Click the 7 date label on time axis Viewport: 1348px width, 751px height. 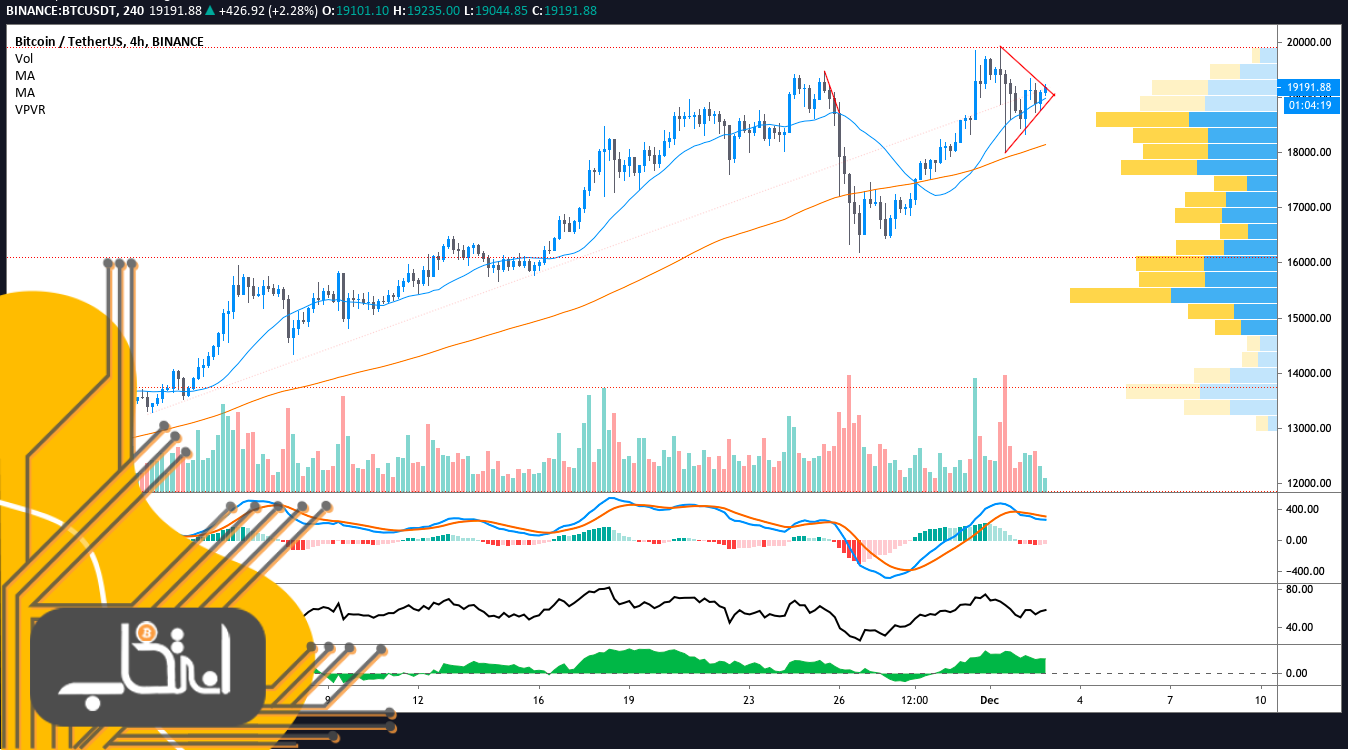tap(1170, 700)
